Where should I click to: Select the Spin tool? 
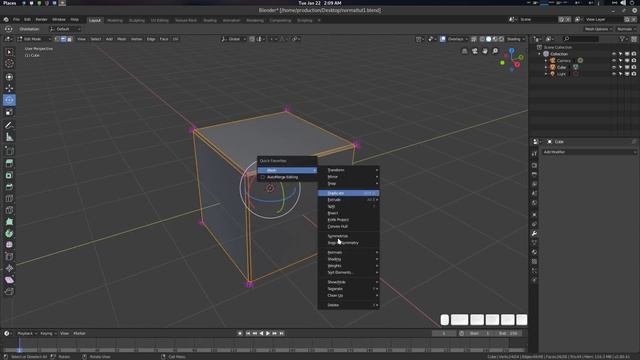point(9,233)
